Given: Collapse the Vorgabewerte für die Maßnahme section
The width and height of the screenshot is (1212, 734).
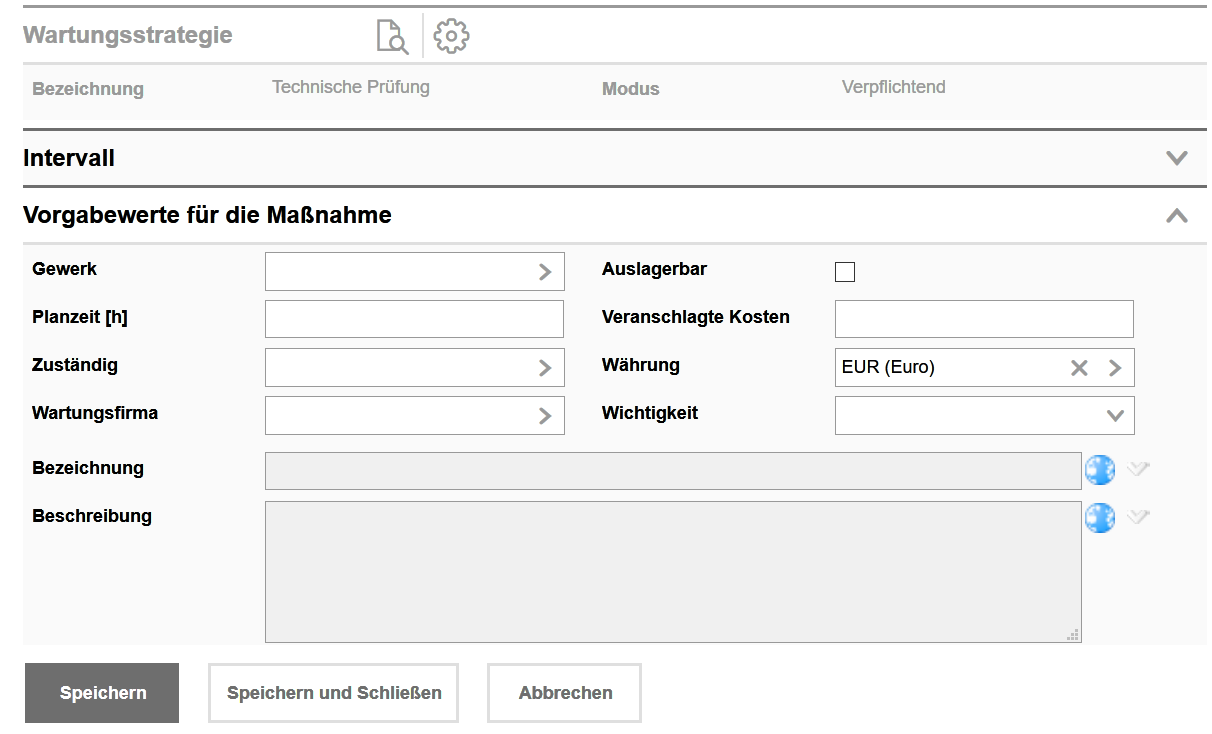Looking at the screenshot, I should click(1177, 215).
